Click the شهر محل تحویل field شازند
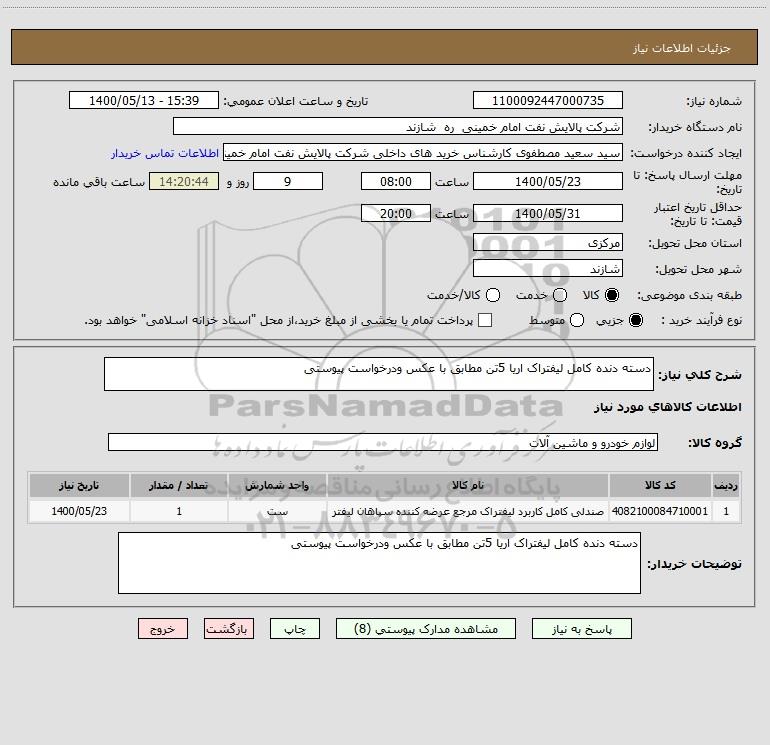 click(548, 268)
